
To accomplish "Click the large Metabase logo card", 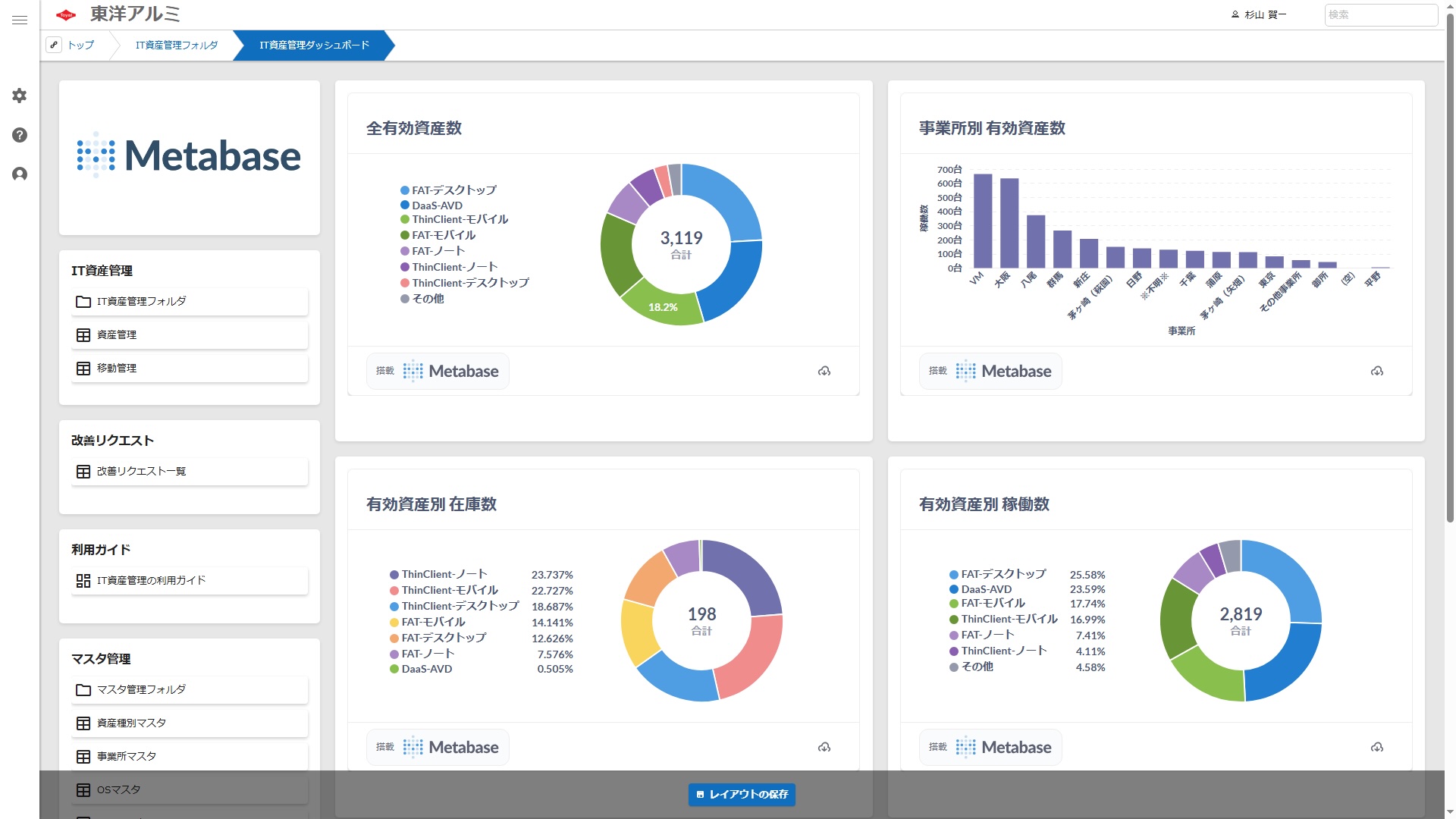I will [190, 157].
